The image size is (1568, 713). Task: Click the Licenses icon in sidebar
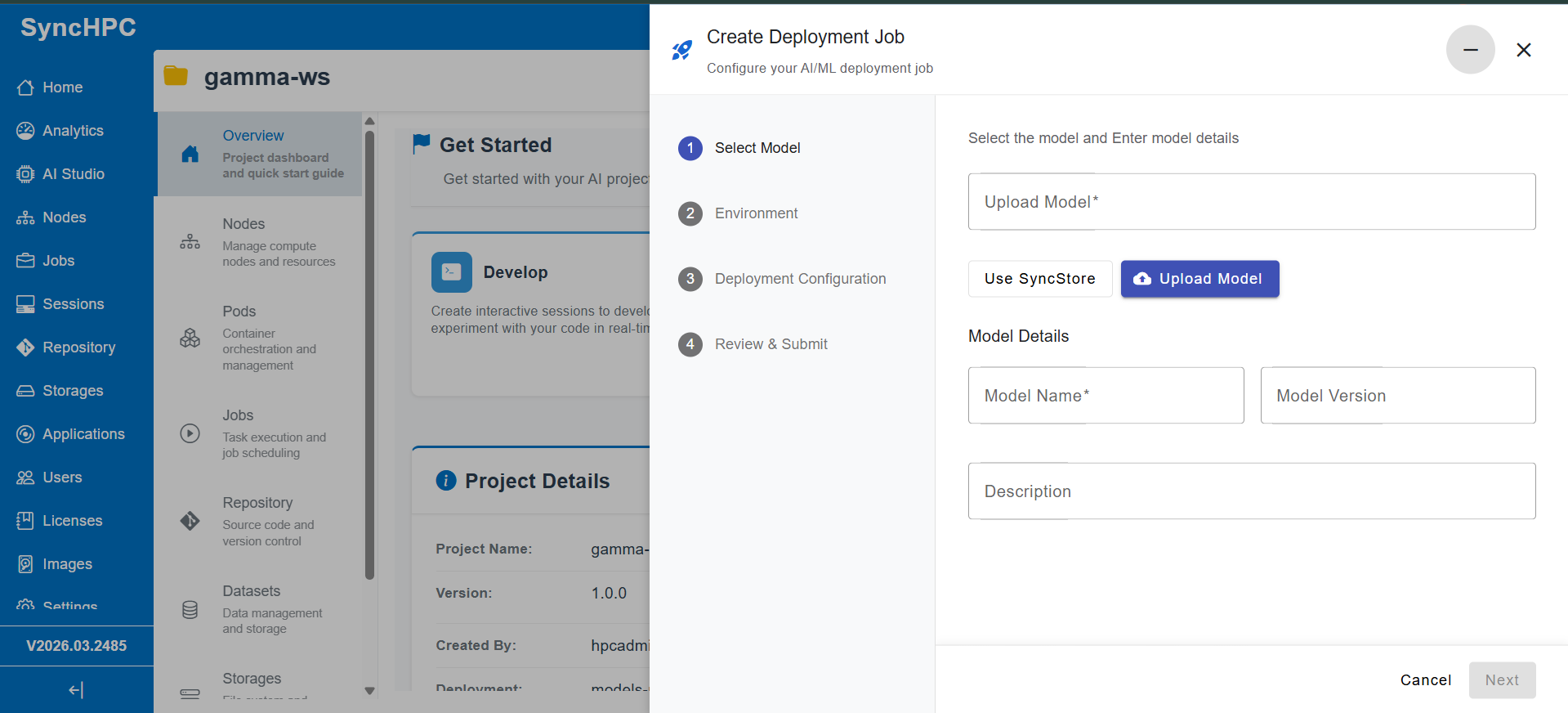coord(25,521)
